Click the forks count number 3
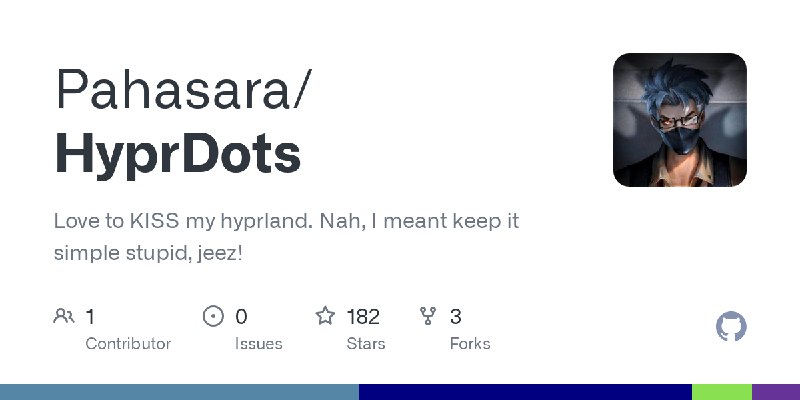800x400 pixels. 456,317
